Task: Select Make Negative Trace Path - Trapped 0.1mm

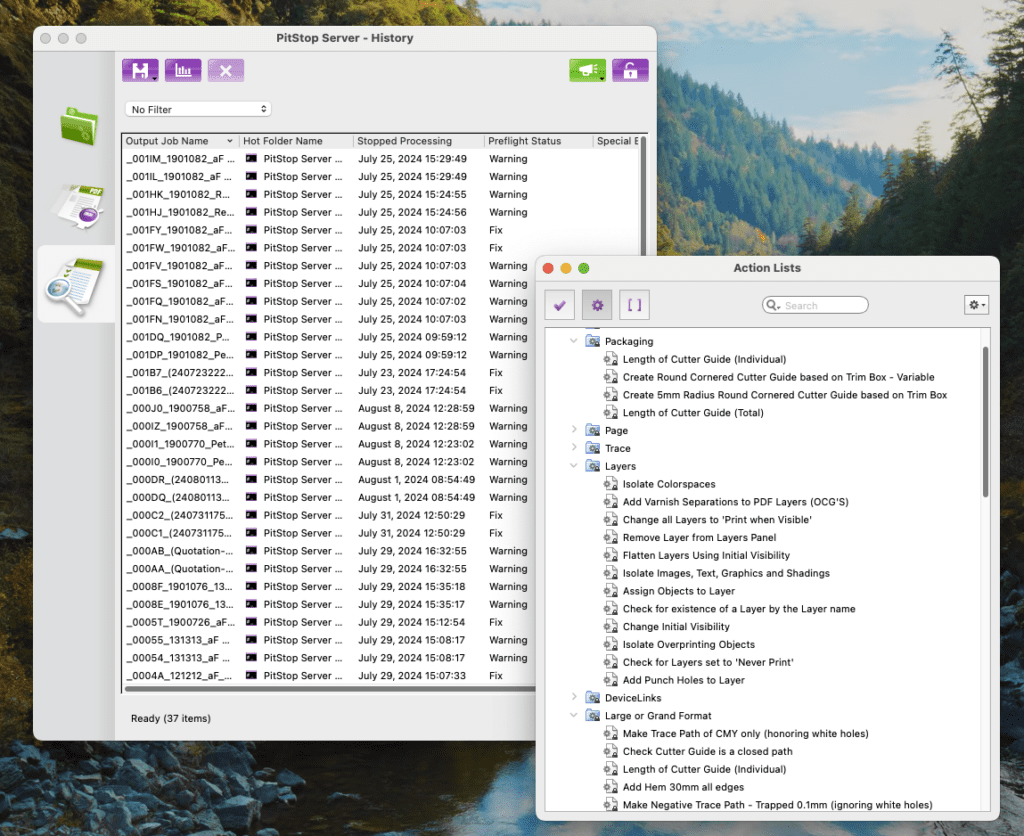Action: click(x=777, y=805)
